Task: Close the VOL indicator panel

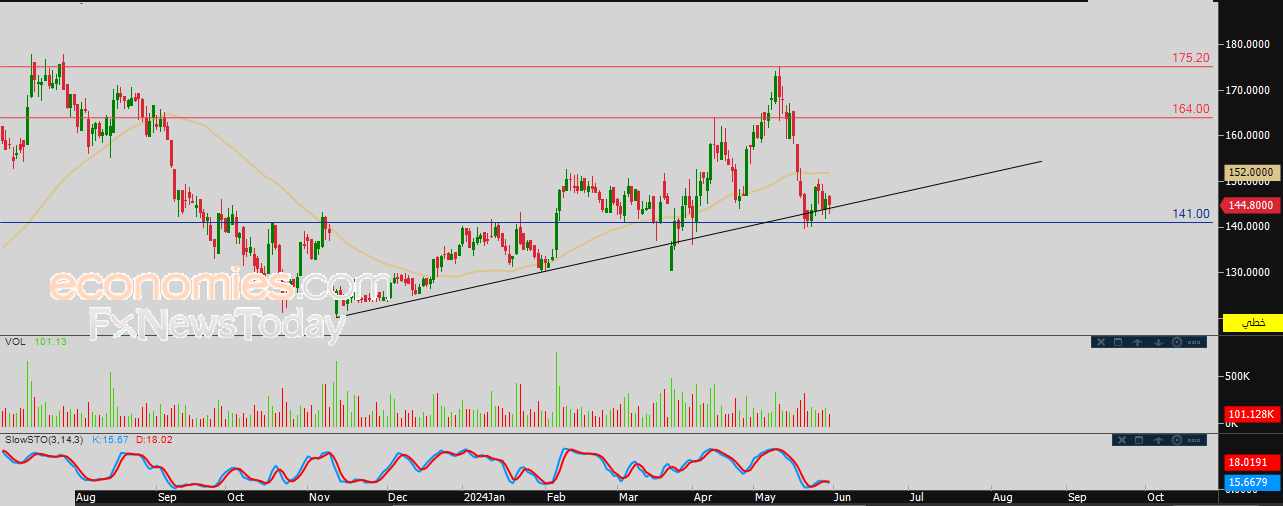Action: (1101, 342)
